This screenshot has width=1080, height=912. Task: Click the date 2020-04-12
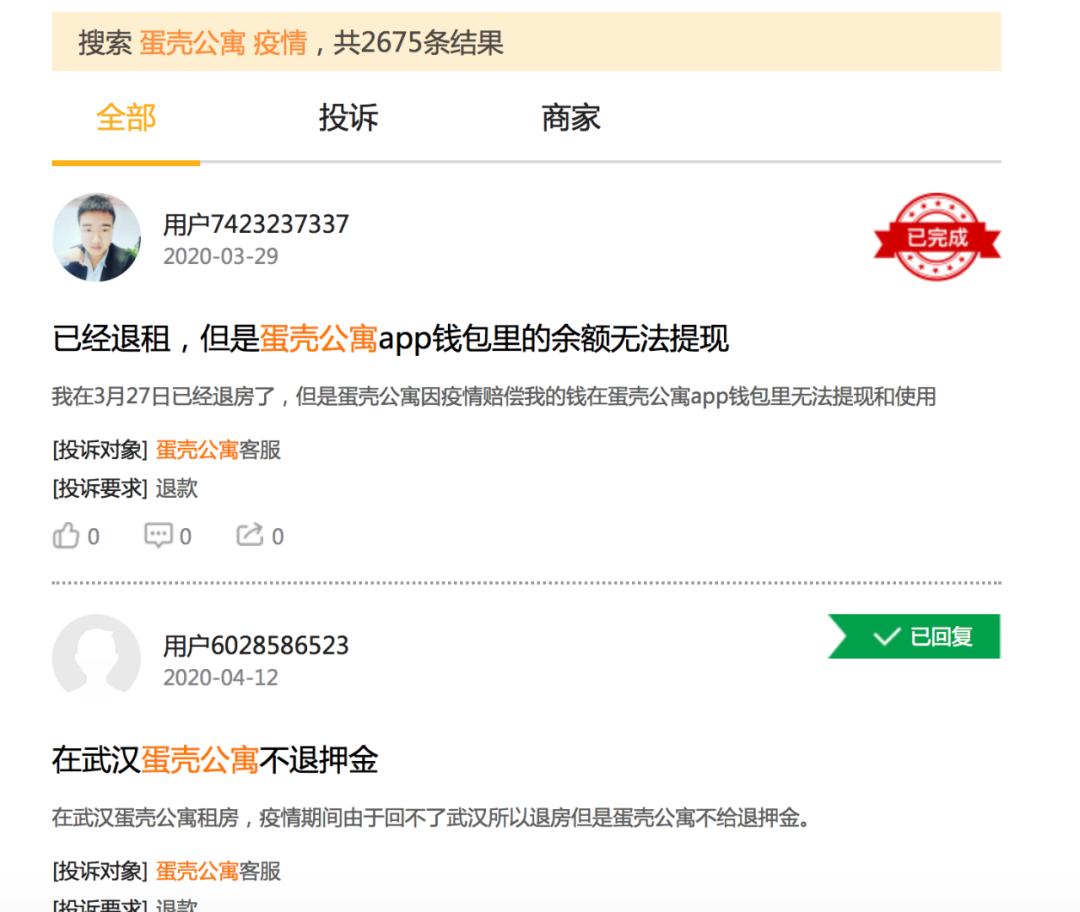220,678
